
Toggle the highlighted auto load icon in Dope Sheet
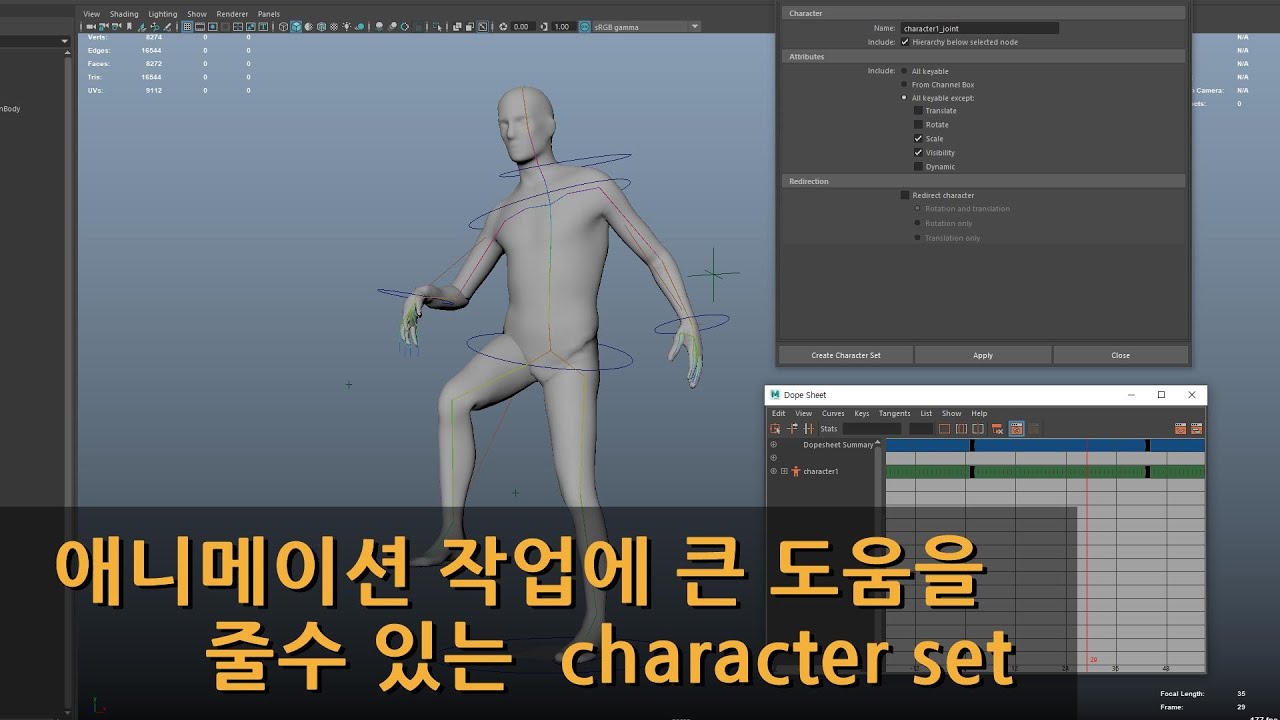(x=1017, y=429)
